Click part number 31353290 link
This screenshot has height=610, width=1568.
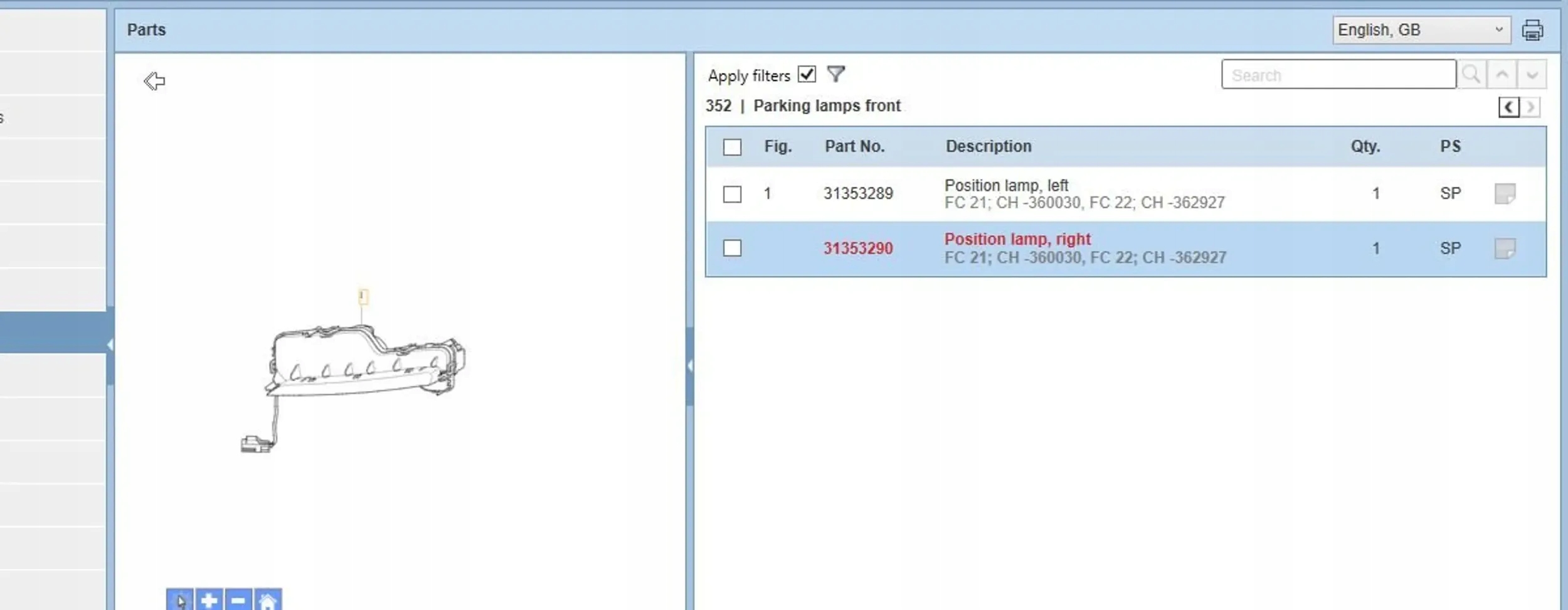point(857,249)
